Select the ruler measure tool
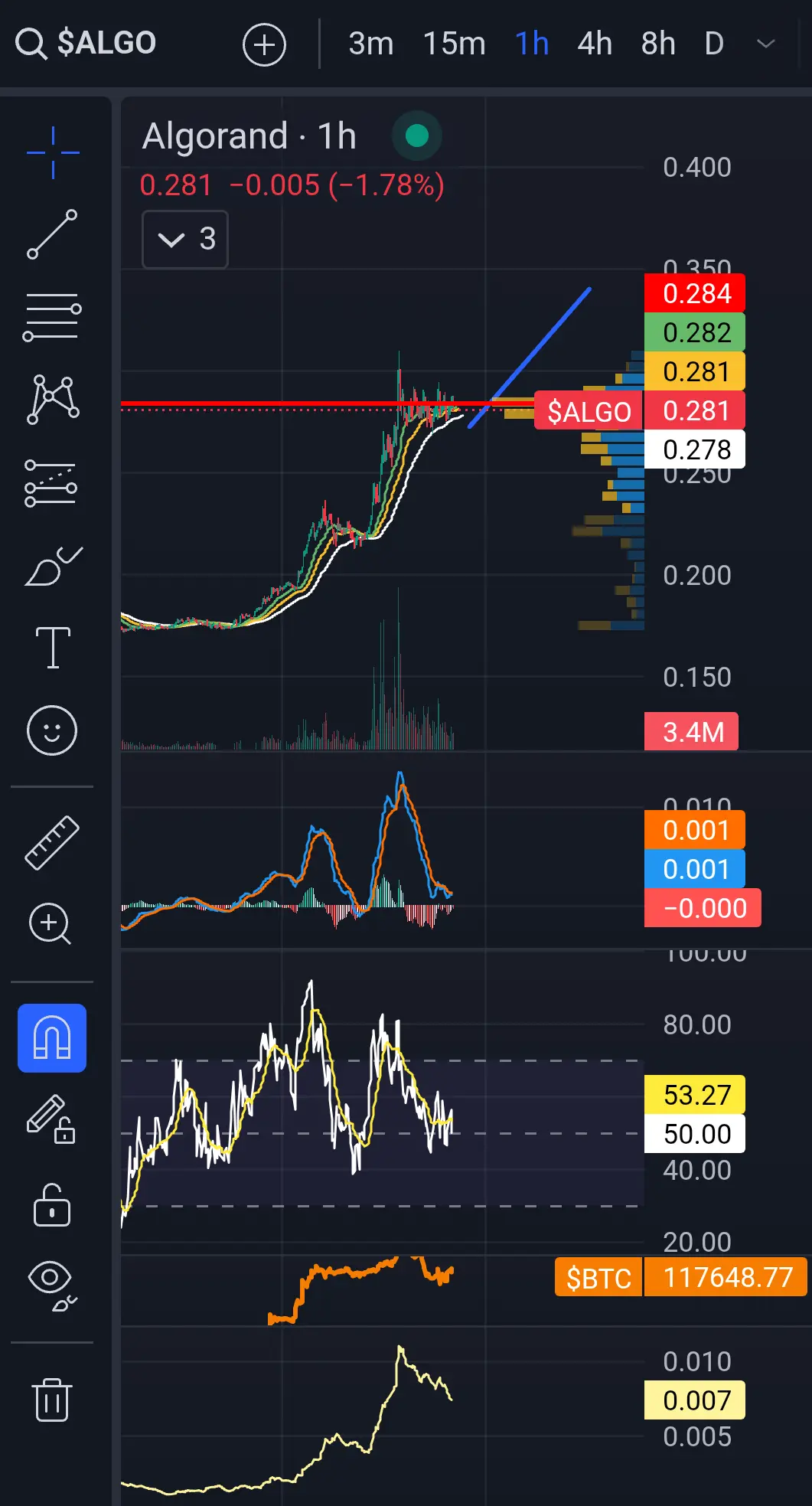The image size is (812, 1506). (x=52, y=843)
